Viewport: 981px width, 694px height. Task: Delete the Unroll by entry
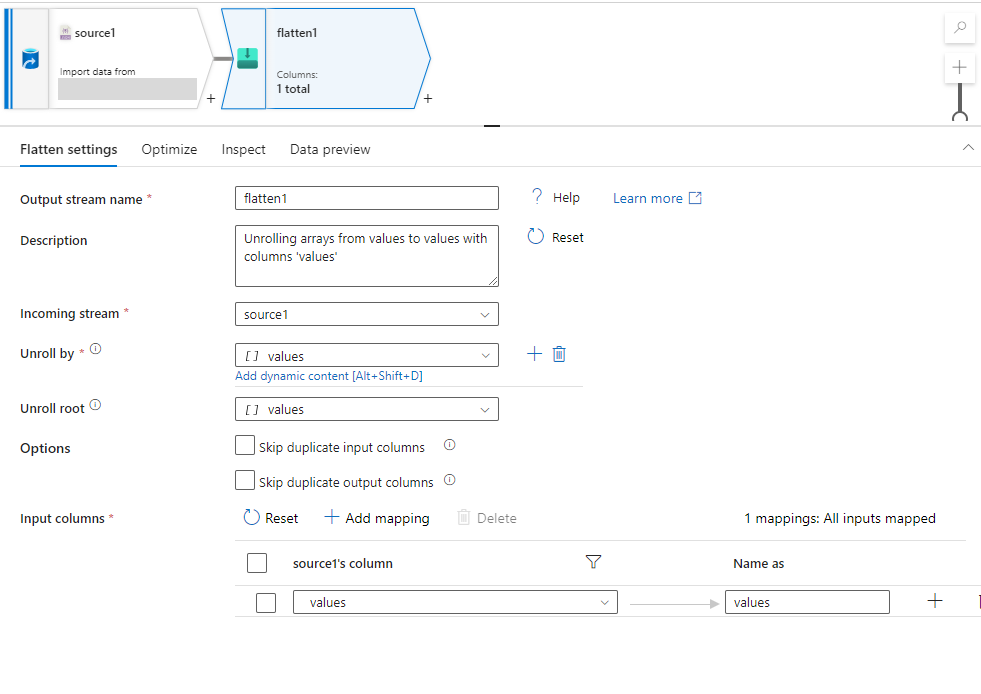click(559, 354)
